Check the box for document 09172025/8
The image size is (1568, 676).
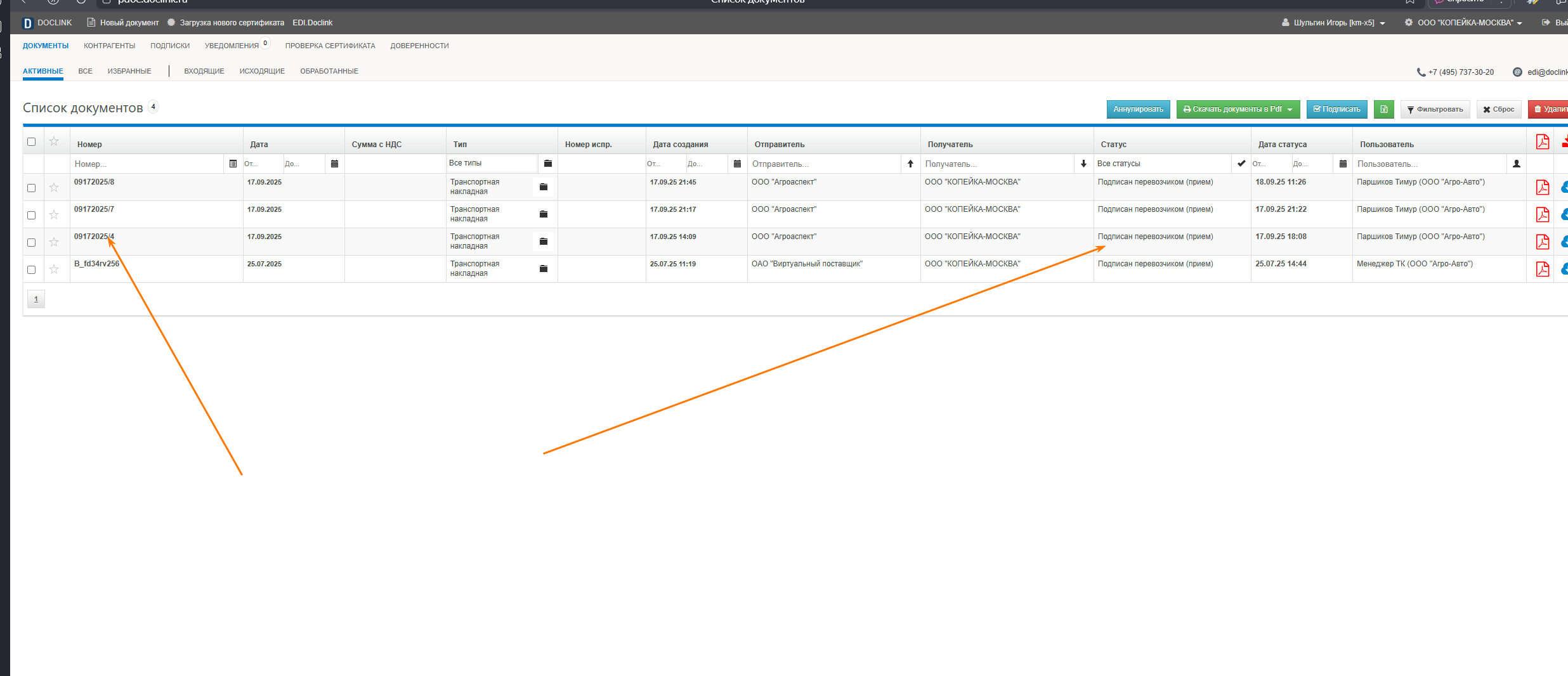[x=31, y=188]
